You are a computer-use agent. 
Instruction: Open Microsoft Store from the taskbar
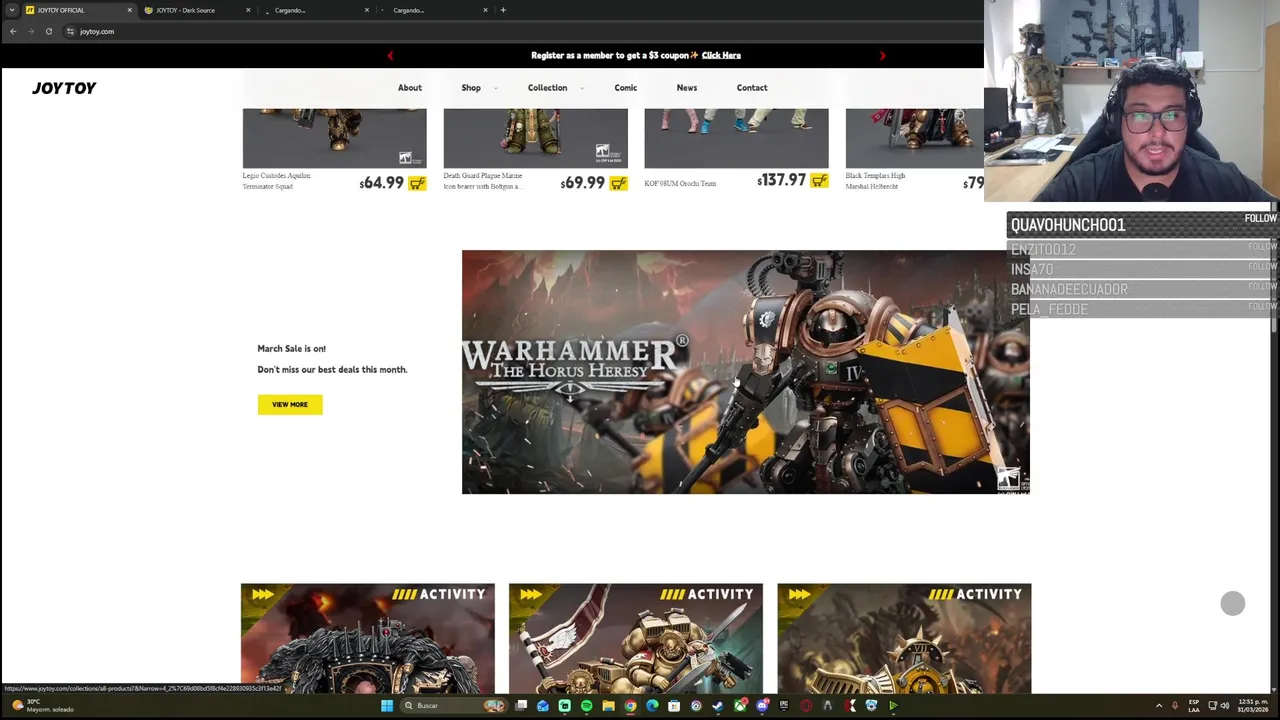click(x=674, y=706)
